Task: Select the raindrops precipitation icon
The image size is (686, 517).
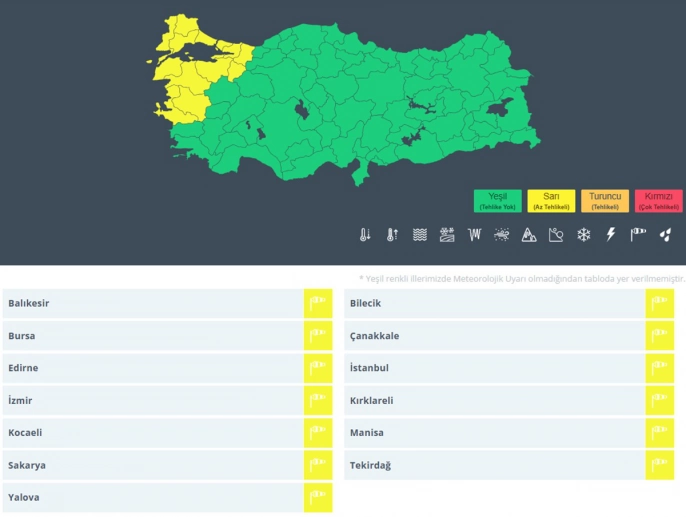Action: coord(665,235)
